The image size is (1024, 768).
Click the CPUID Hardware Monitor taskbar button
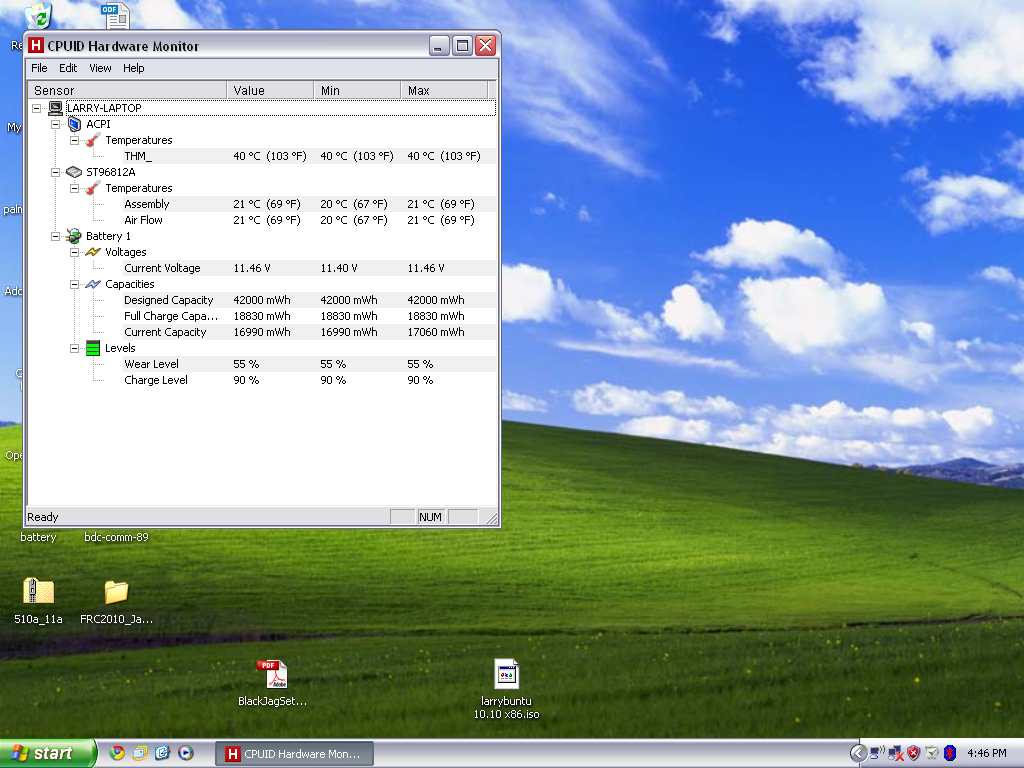pos(294,753)
